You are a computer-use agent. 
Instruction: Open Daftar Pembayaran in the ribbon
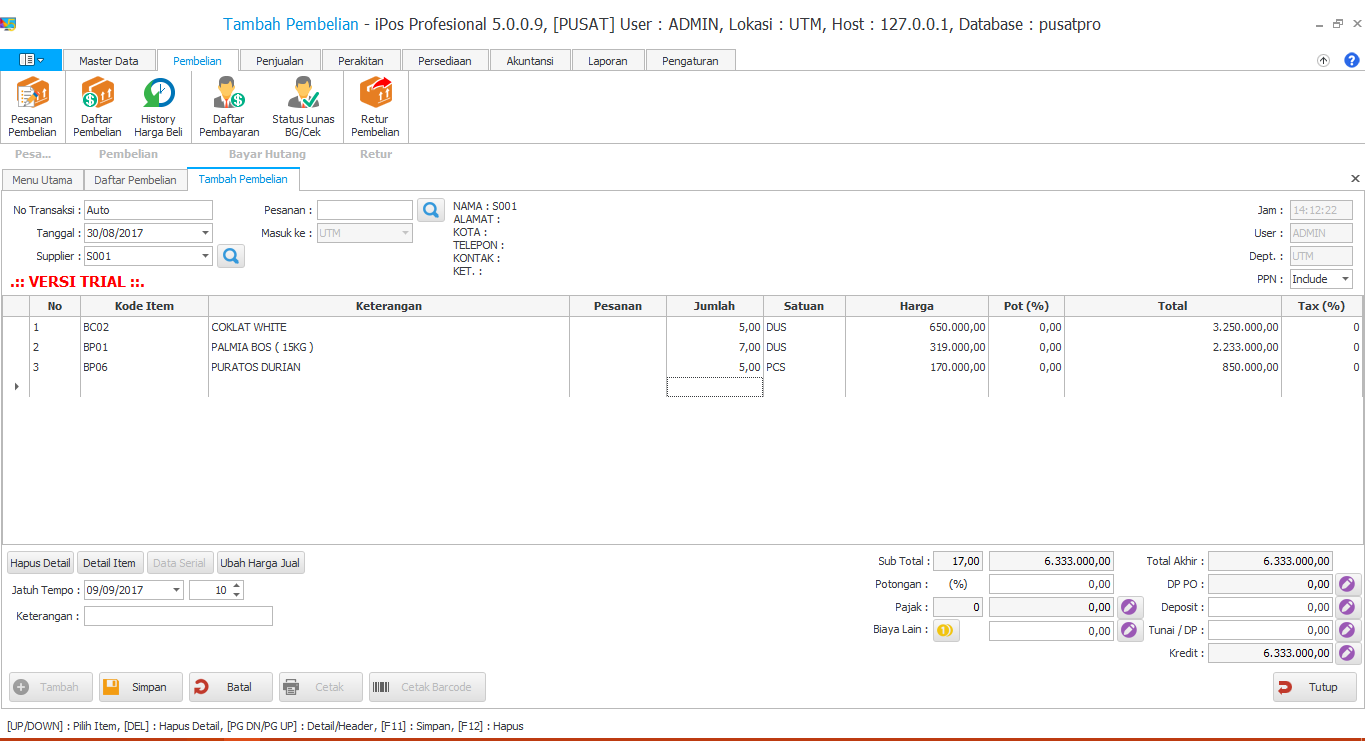click(229, 107)
